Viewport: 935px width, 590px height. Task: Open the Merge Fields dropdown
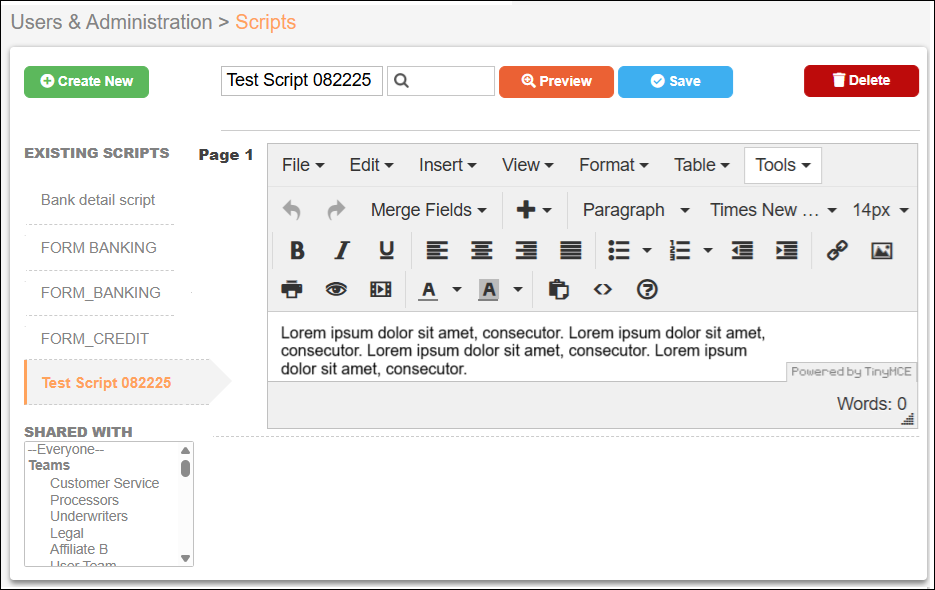428,210
